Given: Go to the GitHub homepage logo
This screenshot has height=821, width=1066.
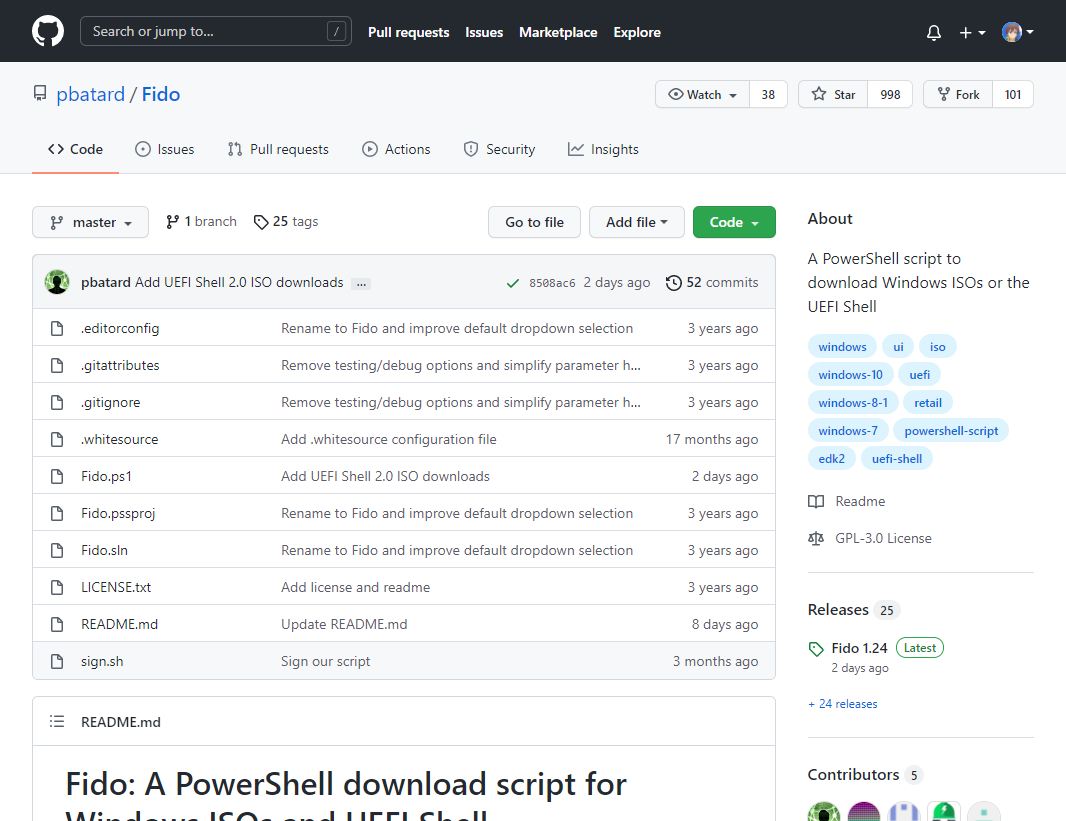Looking at the screenshot, I should point(48,31).
